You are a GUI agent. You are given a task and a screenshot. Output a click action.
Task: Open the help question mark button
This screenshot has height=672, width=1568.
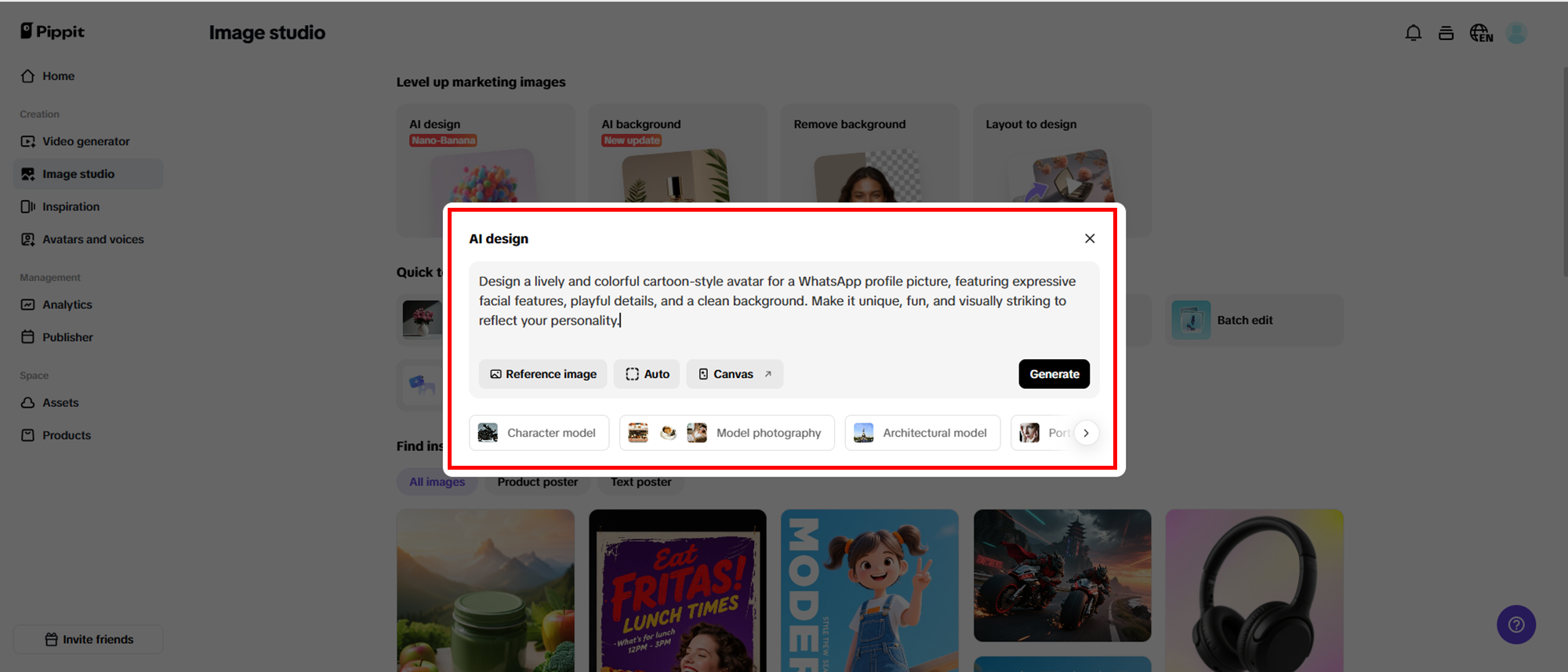coord(1516,624)
